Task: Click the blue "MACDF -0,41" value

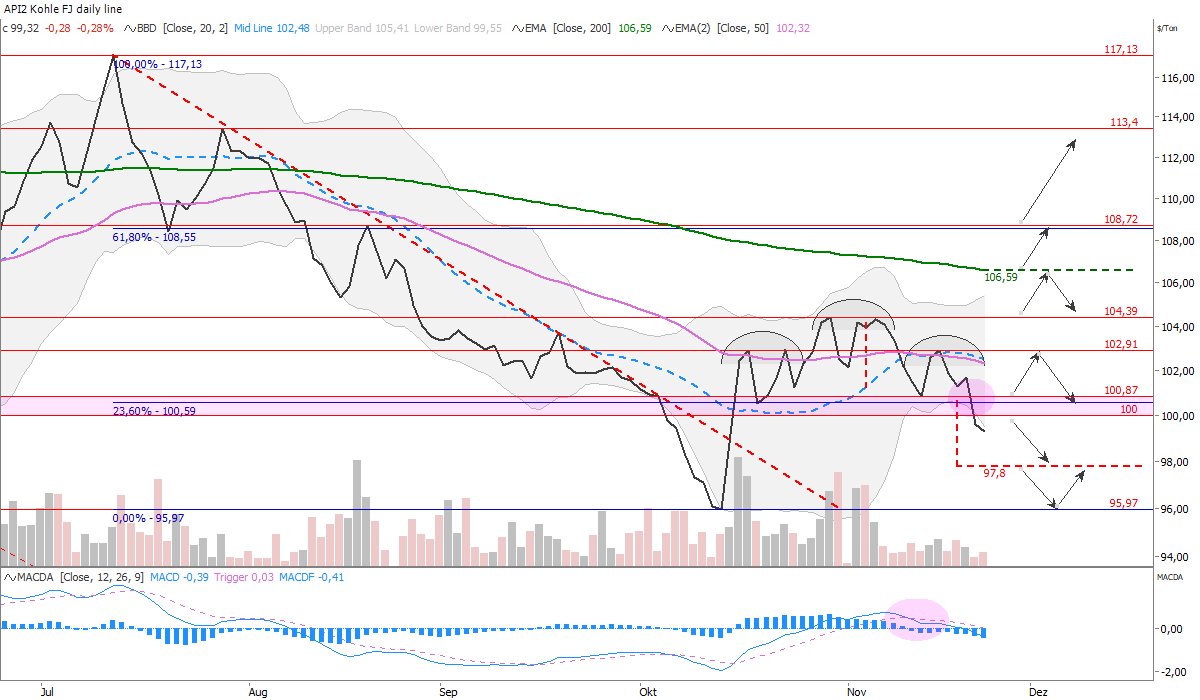Action: click(x=311, y=578)
